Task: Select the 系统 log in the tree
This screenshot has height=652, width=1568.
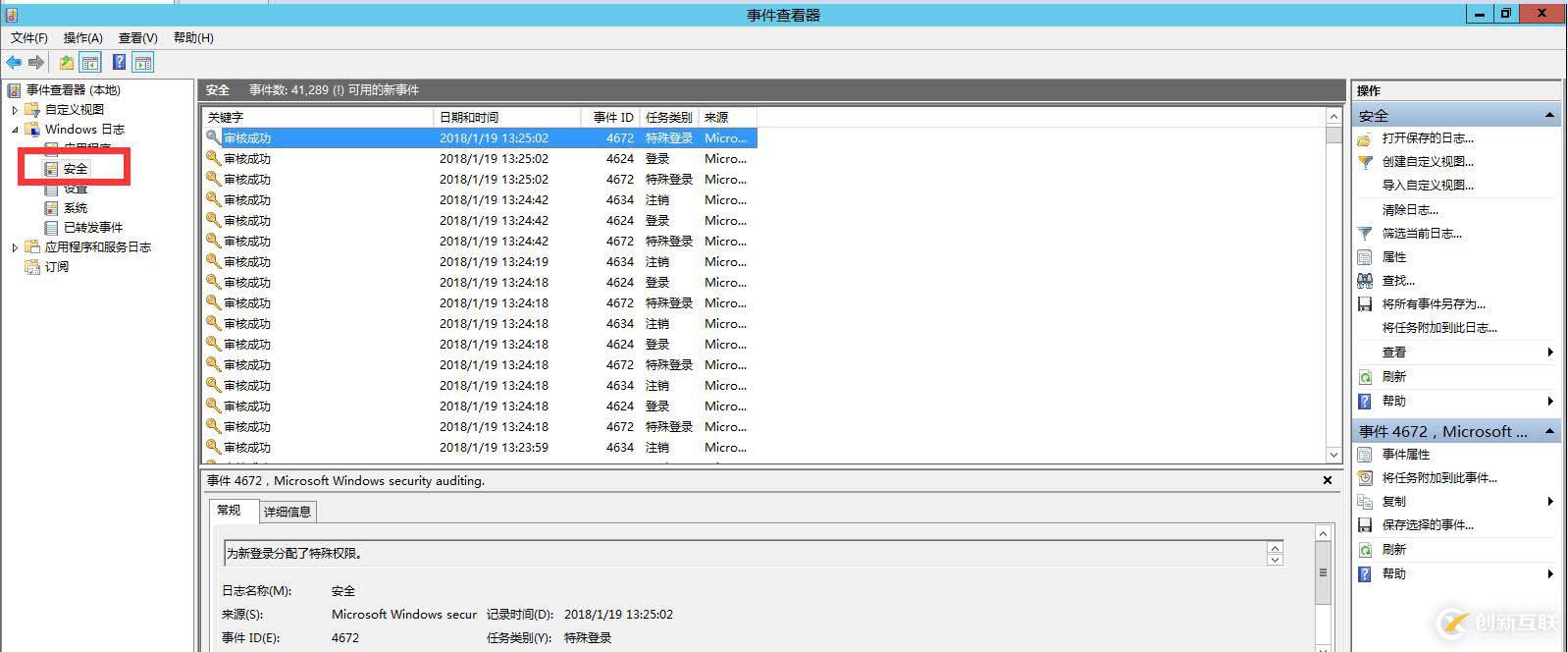Action: (76, 208)
